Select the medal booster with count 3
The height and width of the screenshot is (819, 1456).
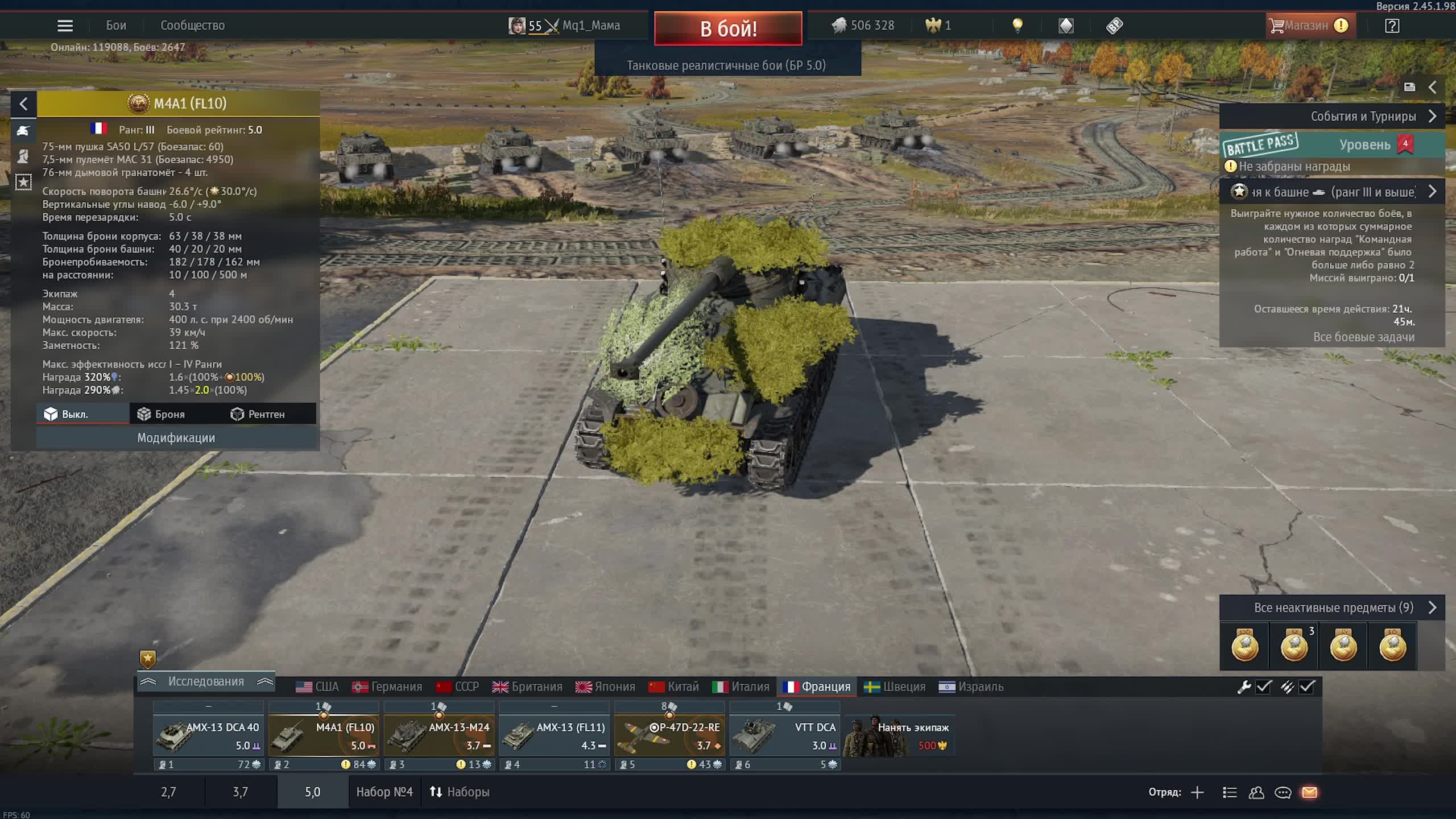pos(1294,646)
